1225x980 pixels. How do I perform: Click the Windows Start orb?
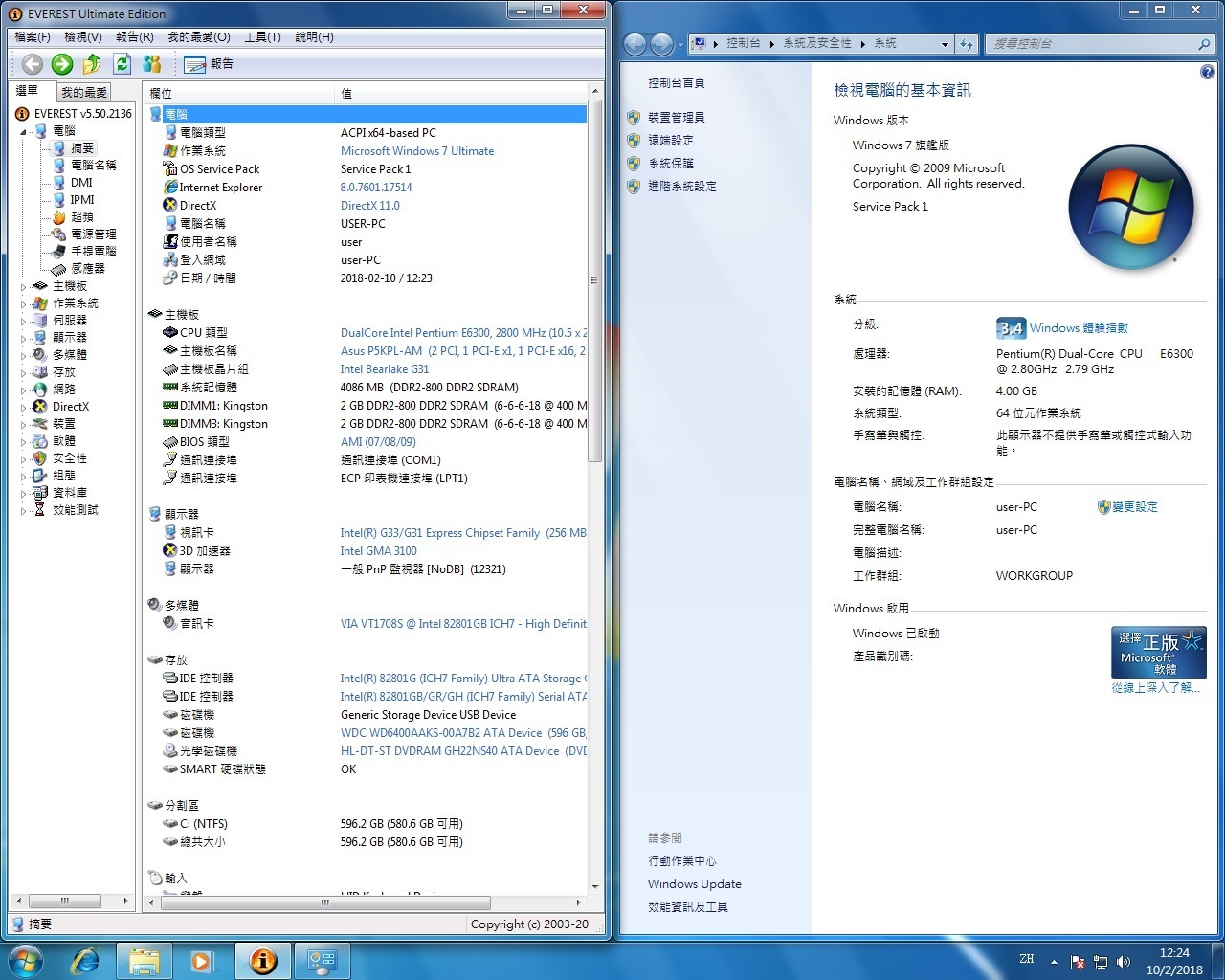pyautogui.click(x=26, y=960)
